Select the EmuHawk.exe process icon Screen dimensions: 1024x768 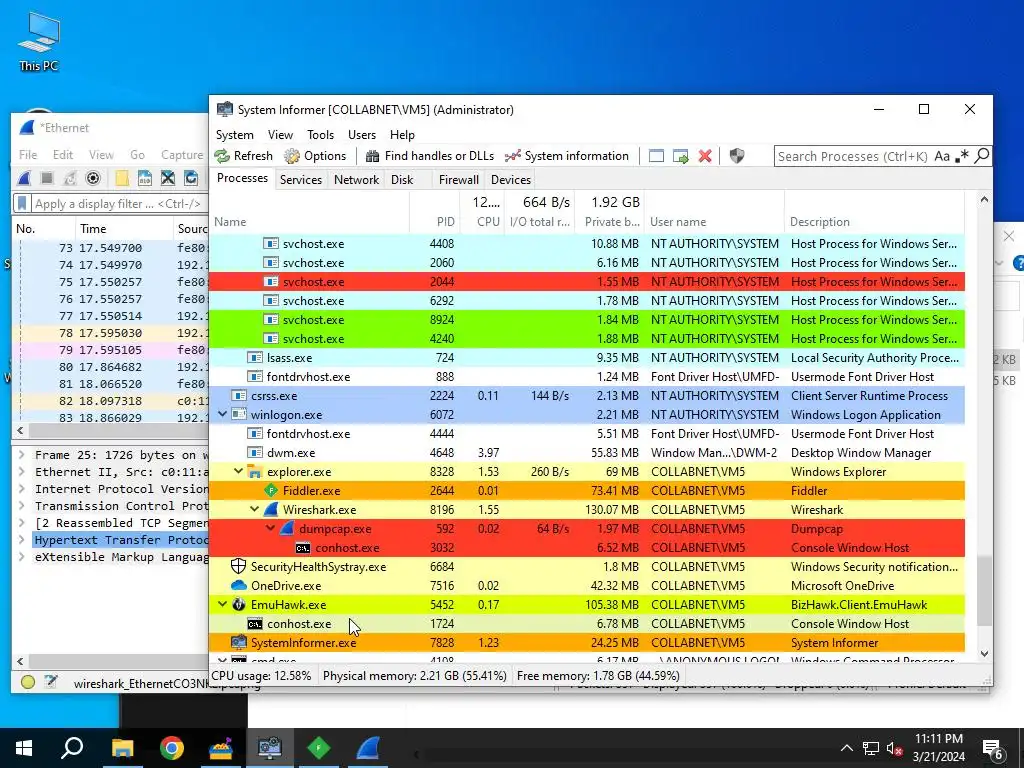(x=239, y=604)
